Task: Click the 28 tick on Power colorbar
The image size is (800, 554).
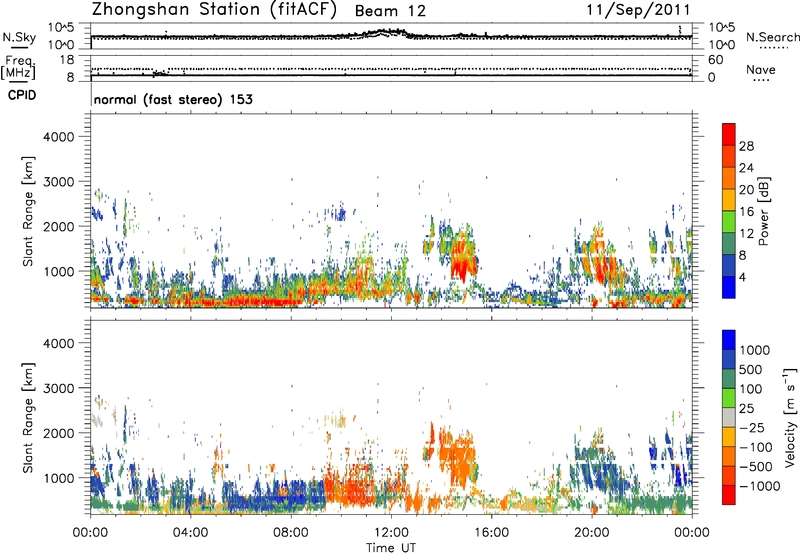Action: pos(746,146)
